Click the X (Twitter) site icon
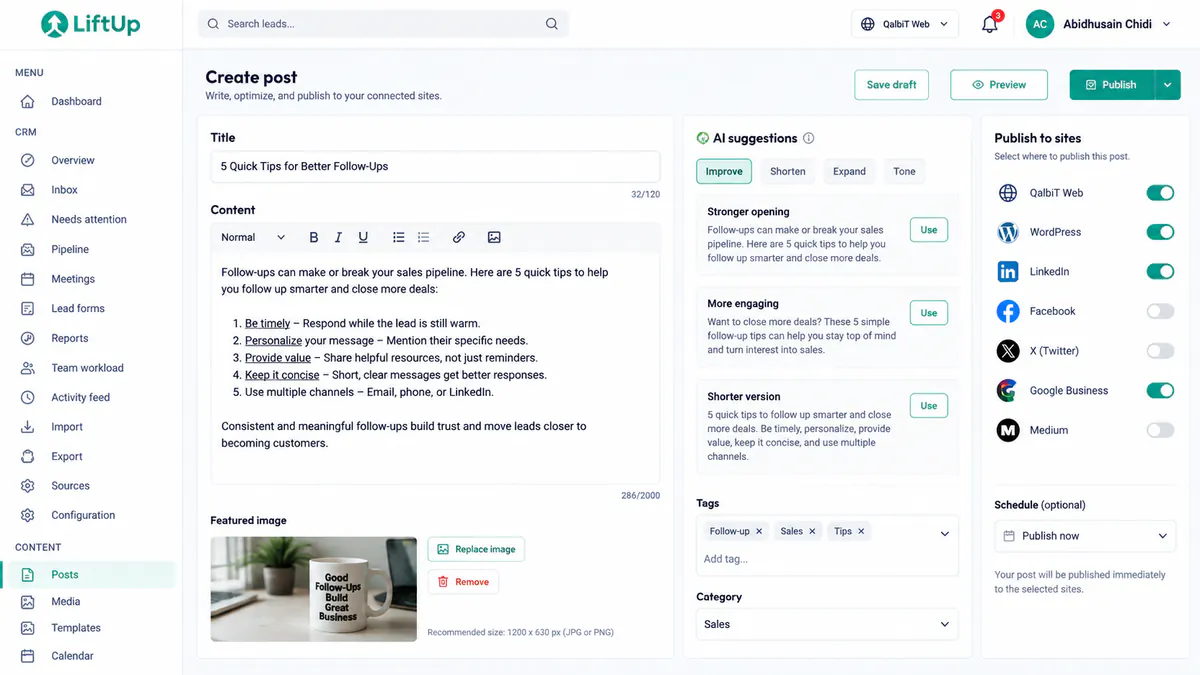The width and height of the screenshot is (1200, 675). click(1008, 351)
